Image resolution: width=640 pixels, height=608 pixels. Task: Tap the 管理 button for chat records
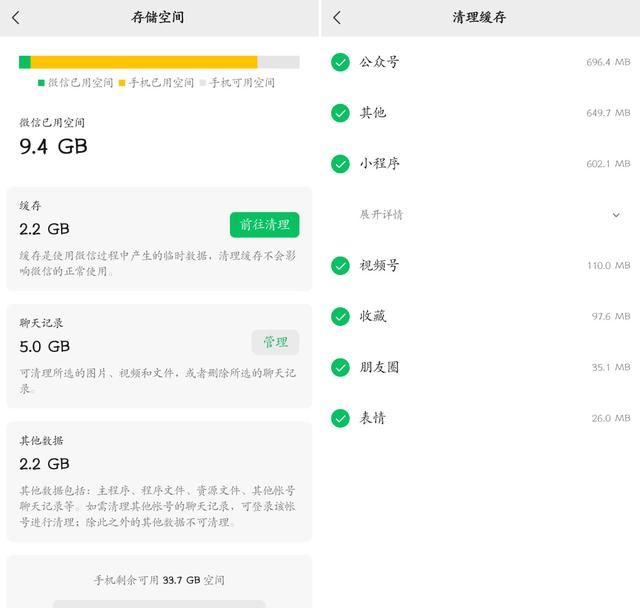[x=276, y=342]
